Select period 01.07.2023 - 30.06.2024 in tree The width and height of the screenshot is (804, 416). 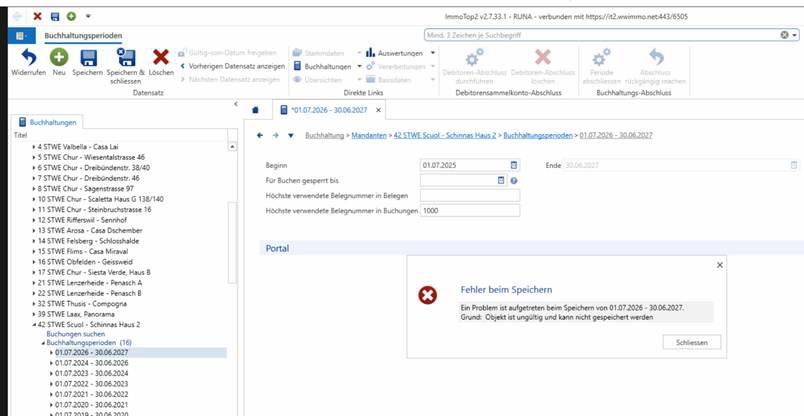point(92,373)
